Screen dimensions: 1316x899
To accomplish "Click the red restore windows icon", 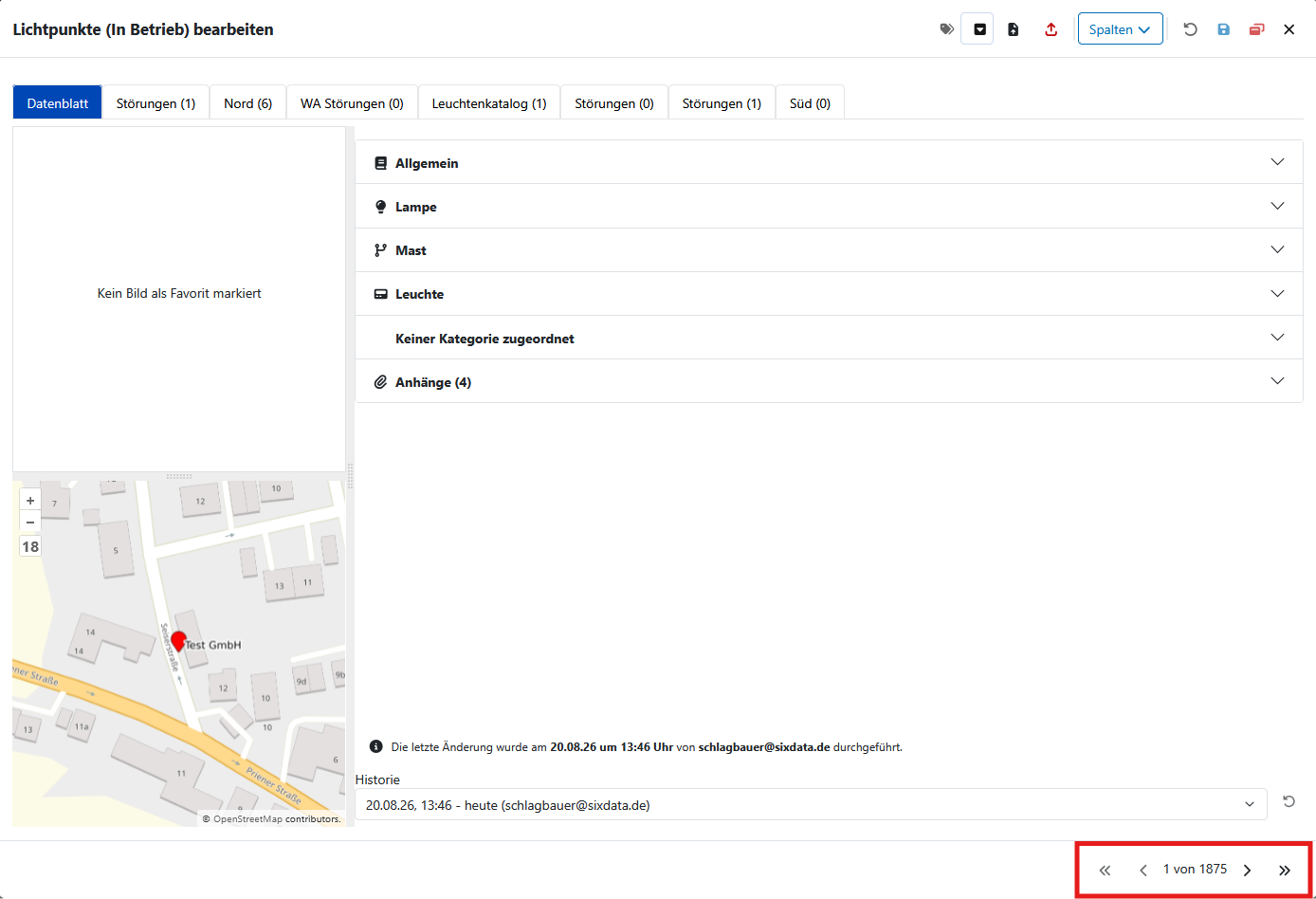I will pos(1256,29).
